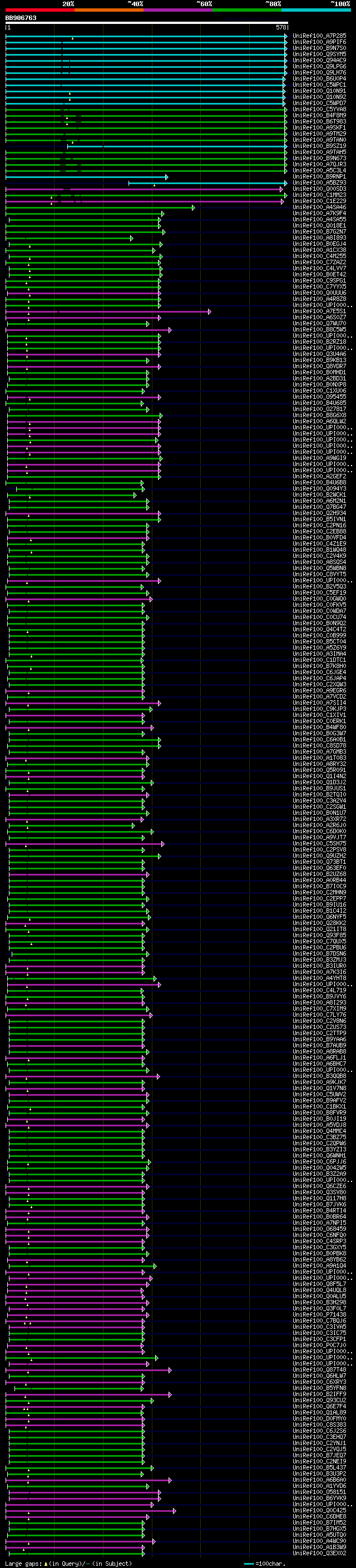Select hit UniRef100_B2RZ18

click(319, 342)
